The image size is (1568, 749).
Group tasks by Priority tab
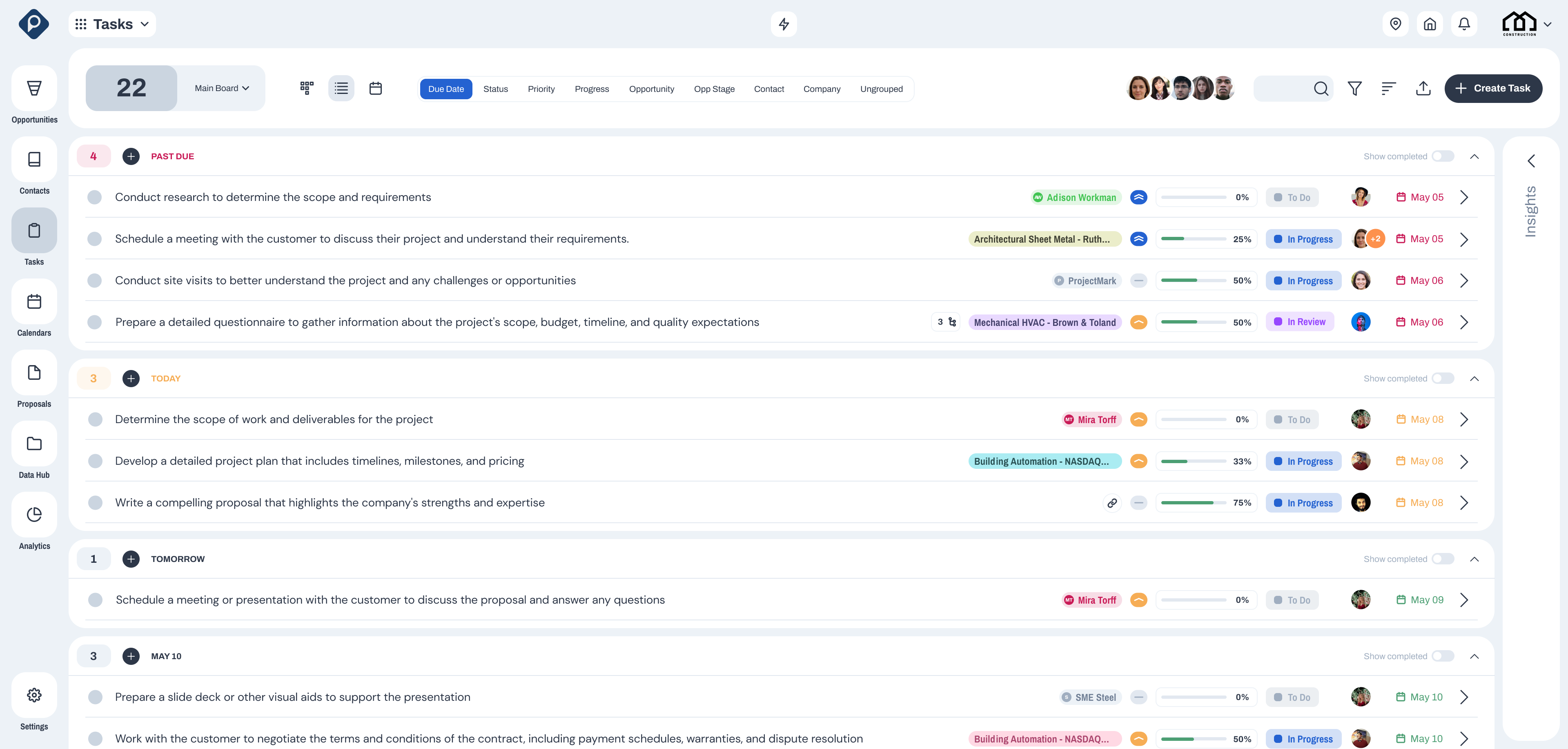tap(541, 89)
